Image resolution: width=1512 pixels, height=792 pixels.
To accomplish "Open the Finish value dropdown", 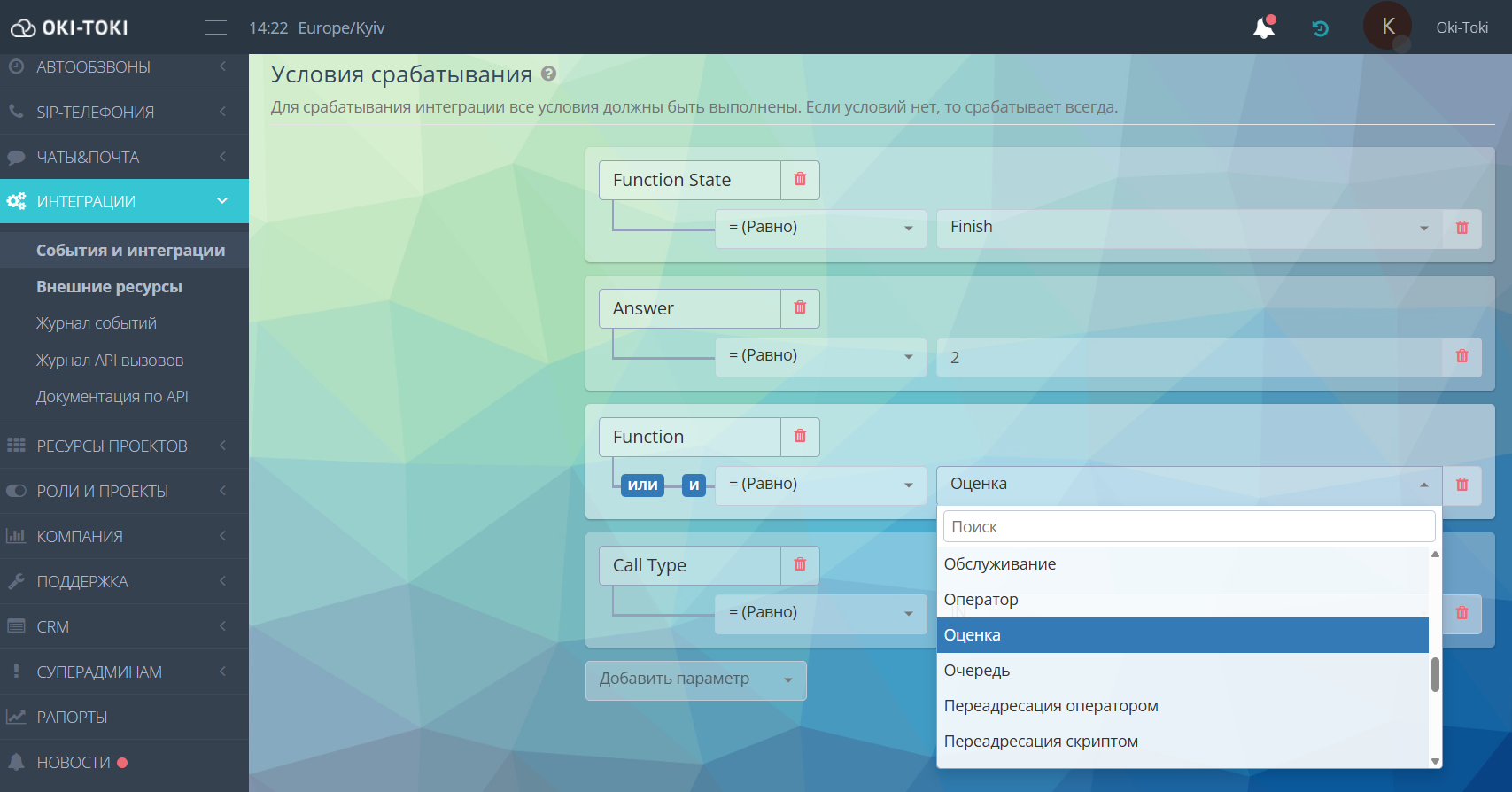I will point(1189,229).
